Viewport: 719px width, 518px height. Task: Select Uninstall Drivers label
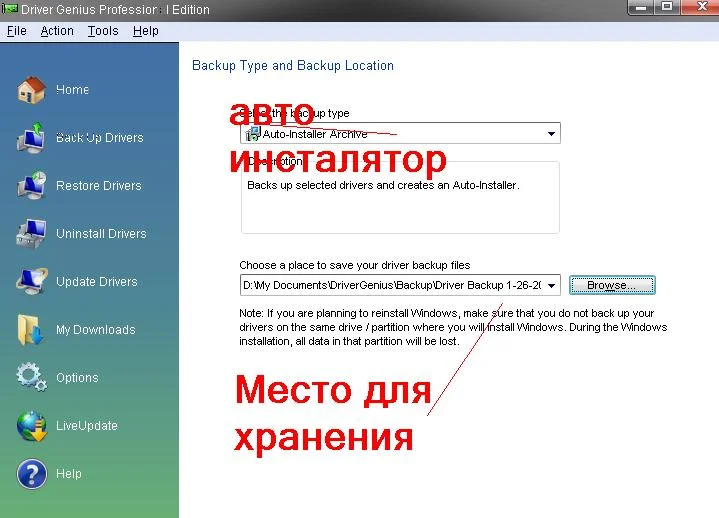(101, 233)
